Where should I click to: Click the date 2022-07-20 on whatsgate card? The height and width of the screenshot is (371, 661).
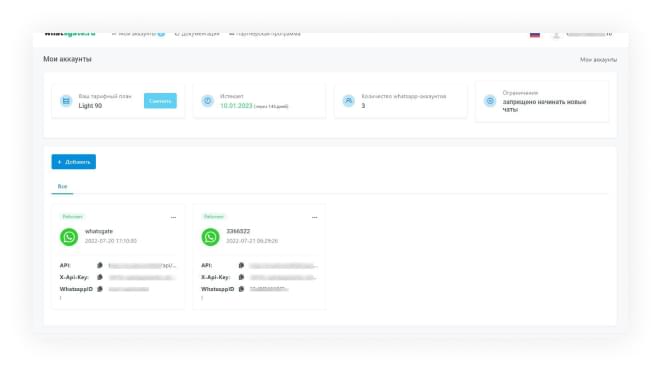click(111, 241)
